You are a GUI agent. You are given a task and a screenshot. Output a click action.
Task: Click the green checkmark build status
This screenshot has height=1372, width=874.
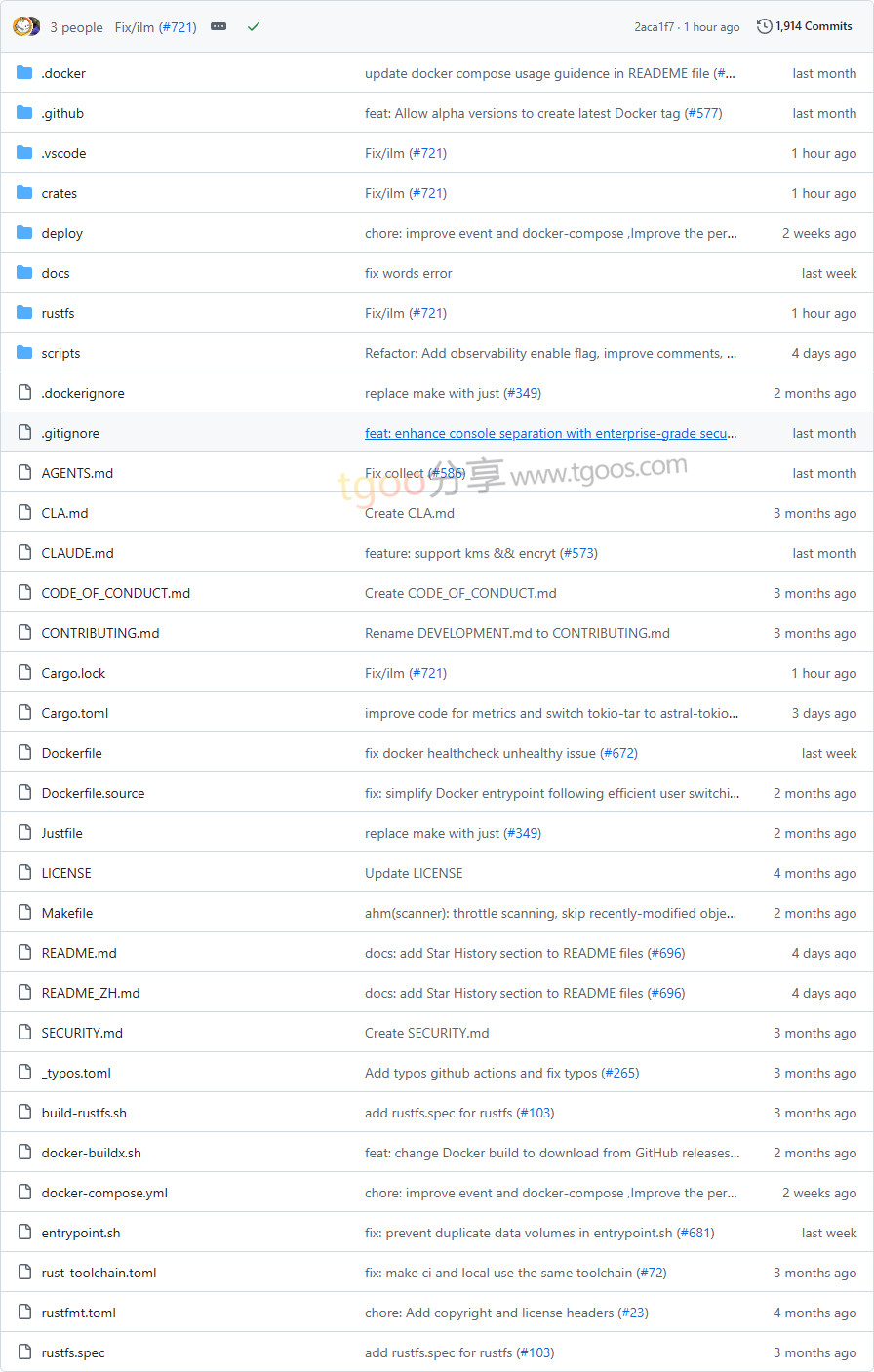coord(254,26)
